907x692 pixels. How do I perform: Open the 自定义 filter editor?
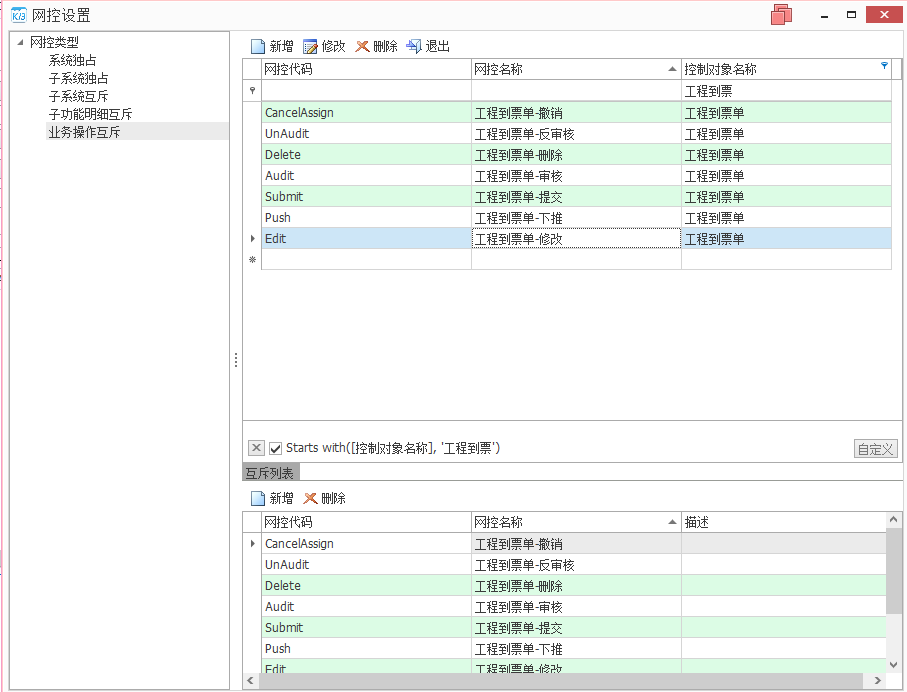pyautogui.click(x=875, y=448)
